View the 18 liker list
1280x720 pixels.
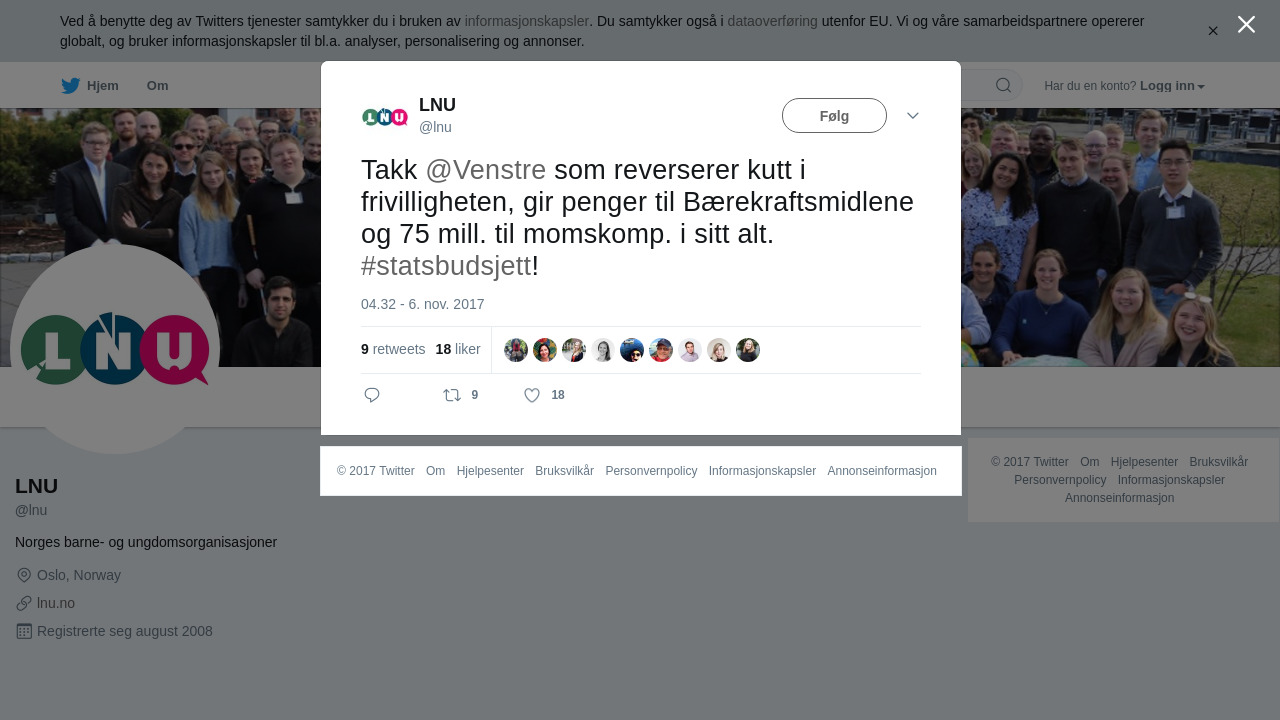tap(458, 349)
